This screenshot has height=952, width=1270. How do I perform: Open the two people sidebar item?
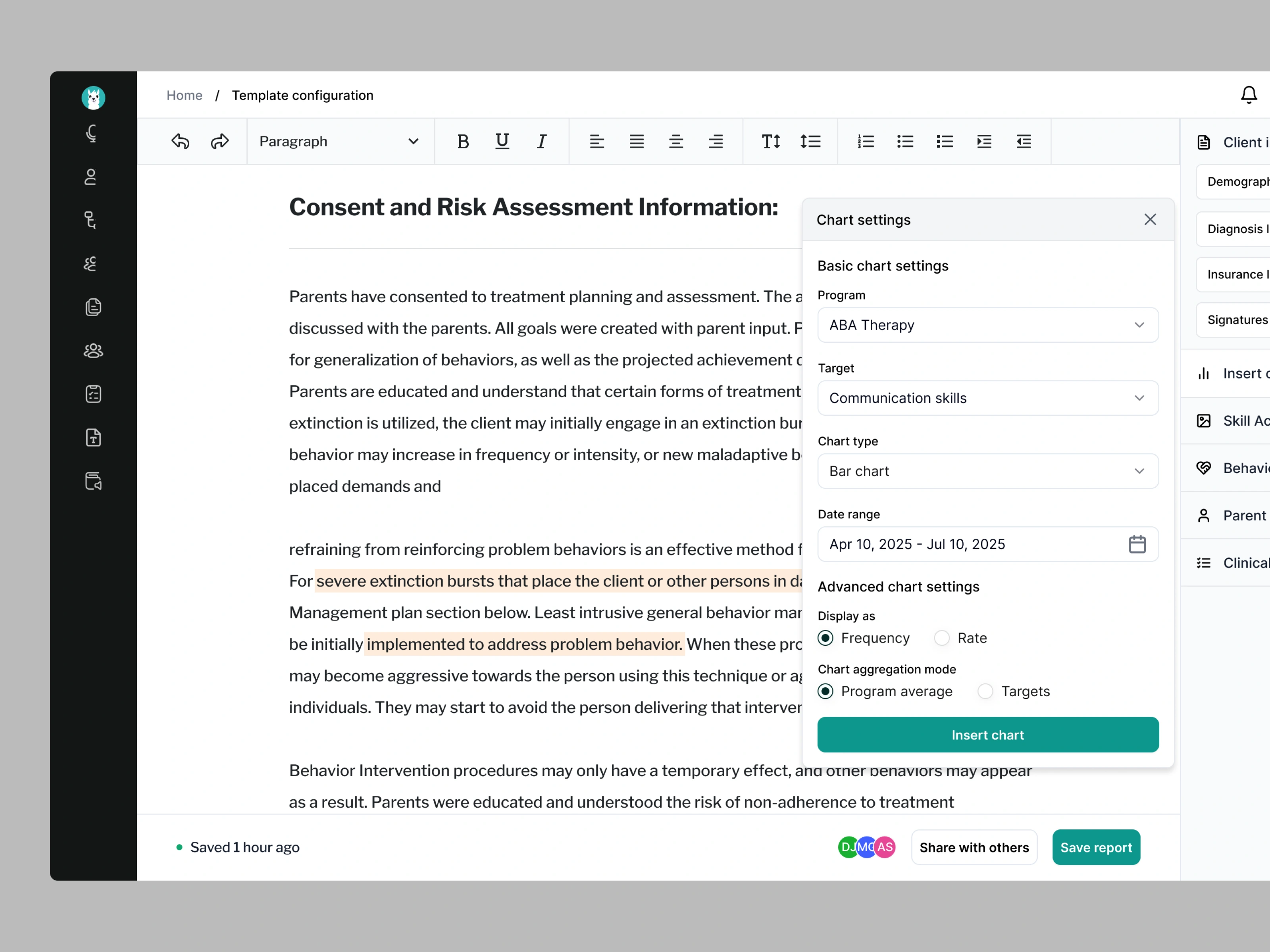pyautogui.click(x=90, y=263)
